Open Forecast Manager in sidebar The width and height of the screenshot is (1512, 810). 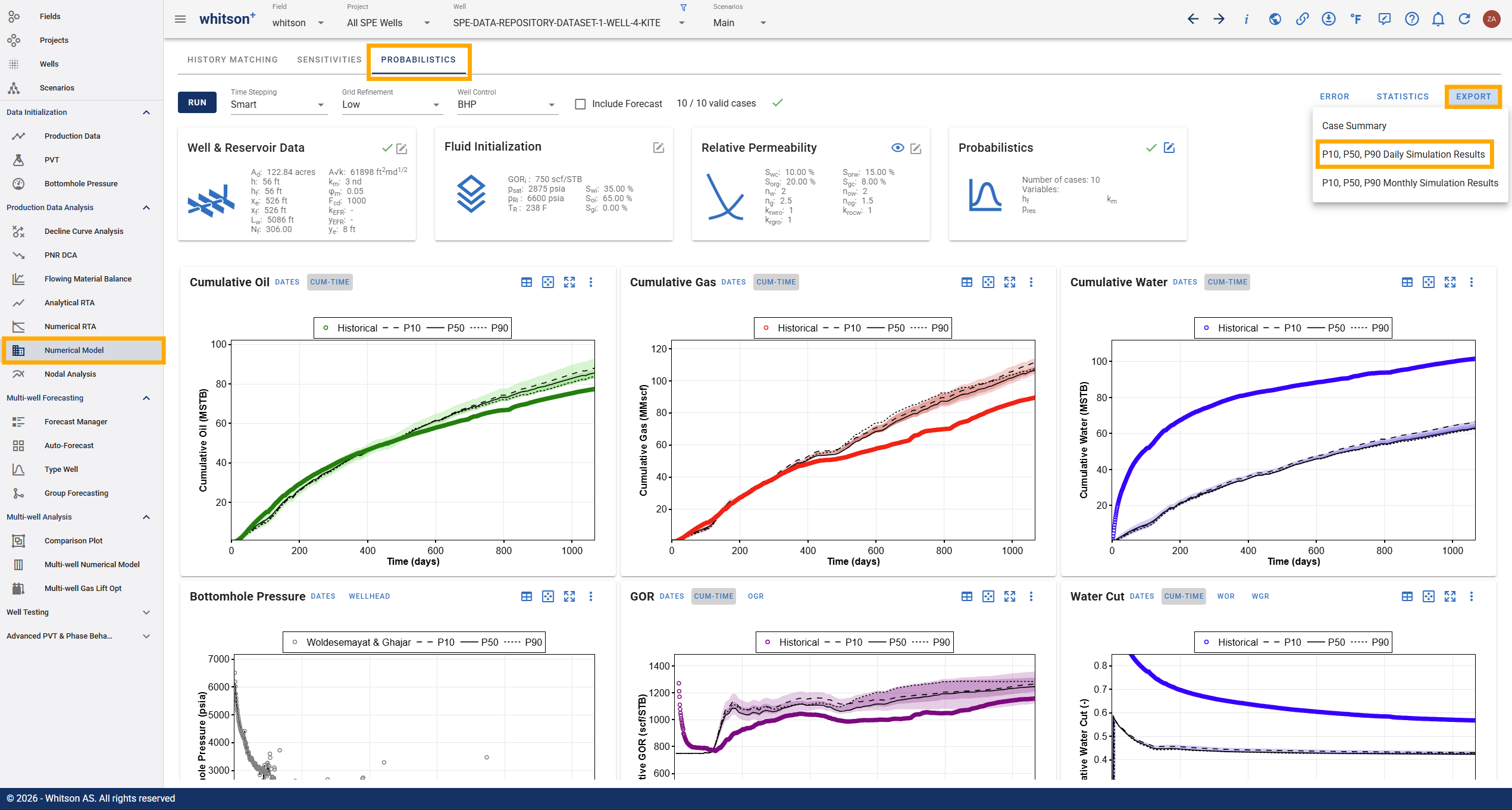pos(83,422)
